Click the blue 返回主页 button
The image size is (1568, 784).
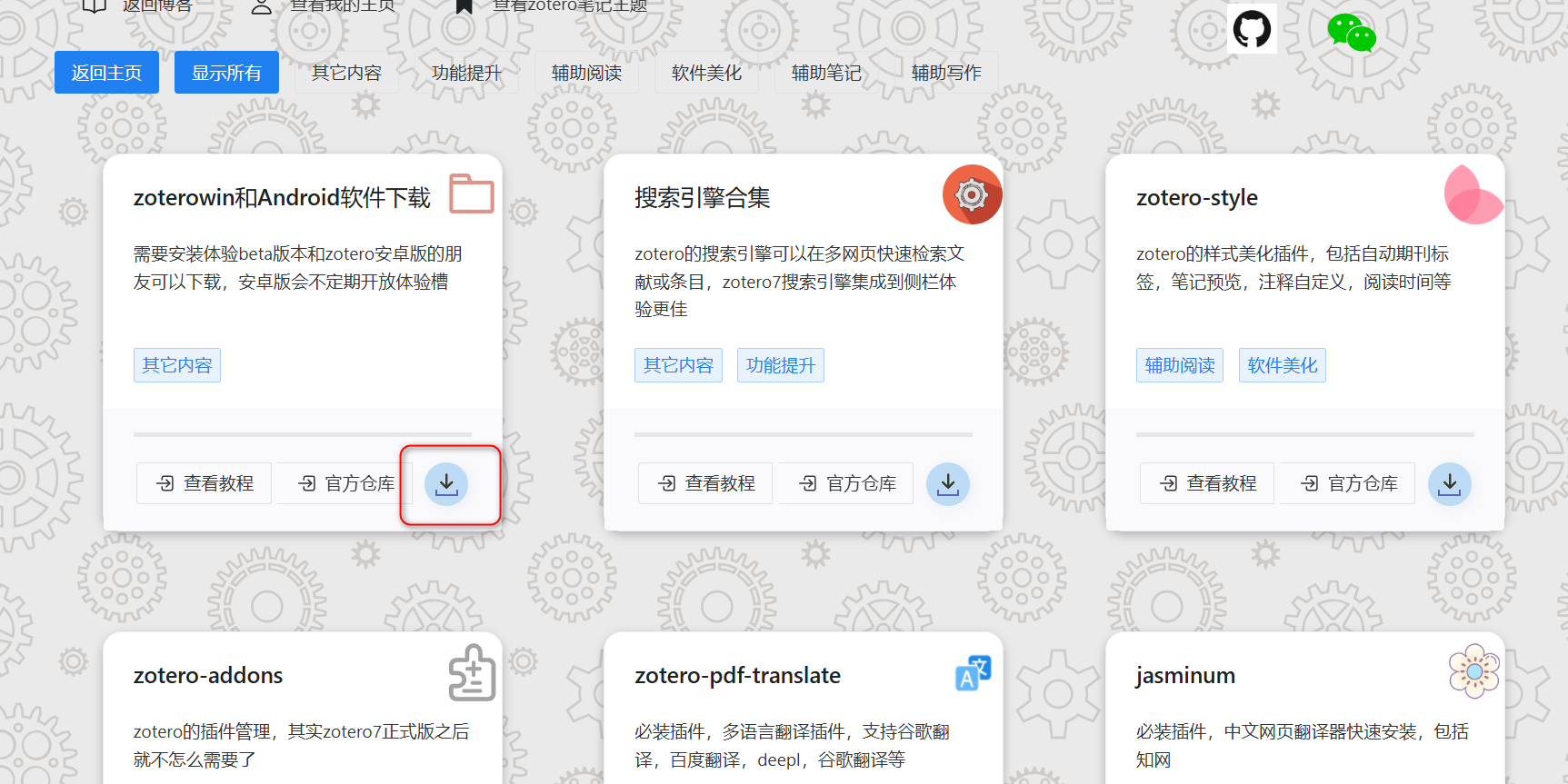[106, 73]
